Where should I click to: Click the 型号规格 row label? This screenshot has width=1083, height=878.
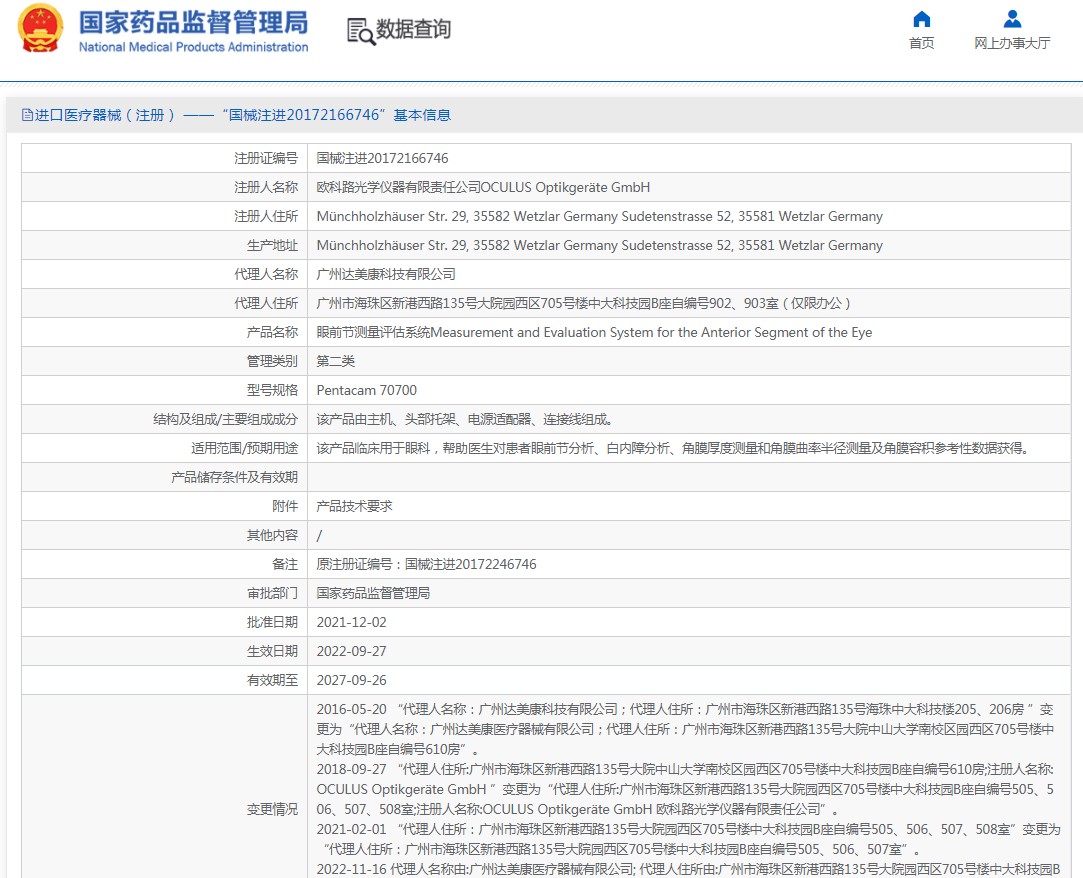(272, 390)
